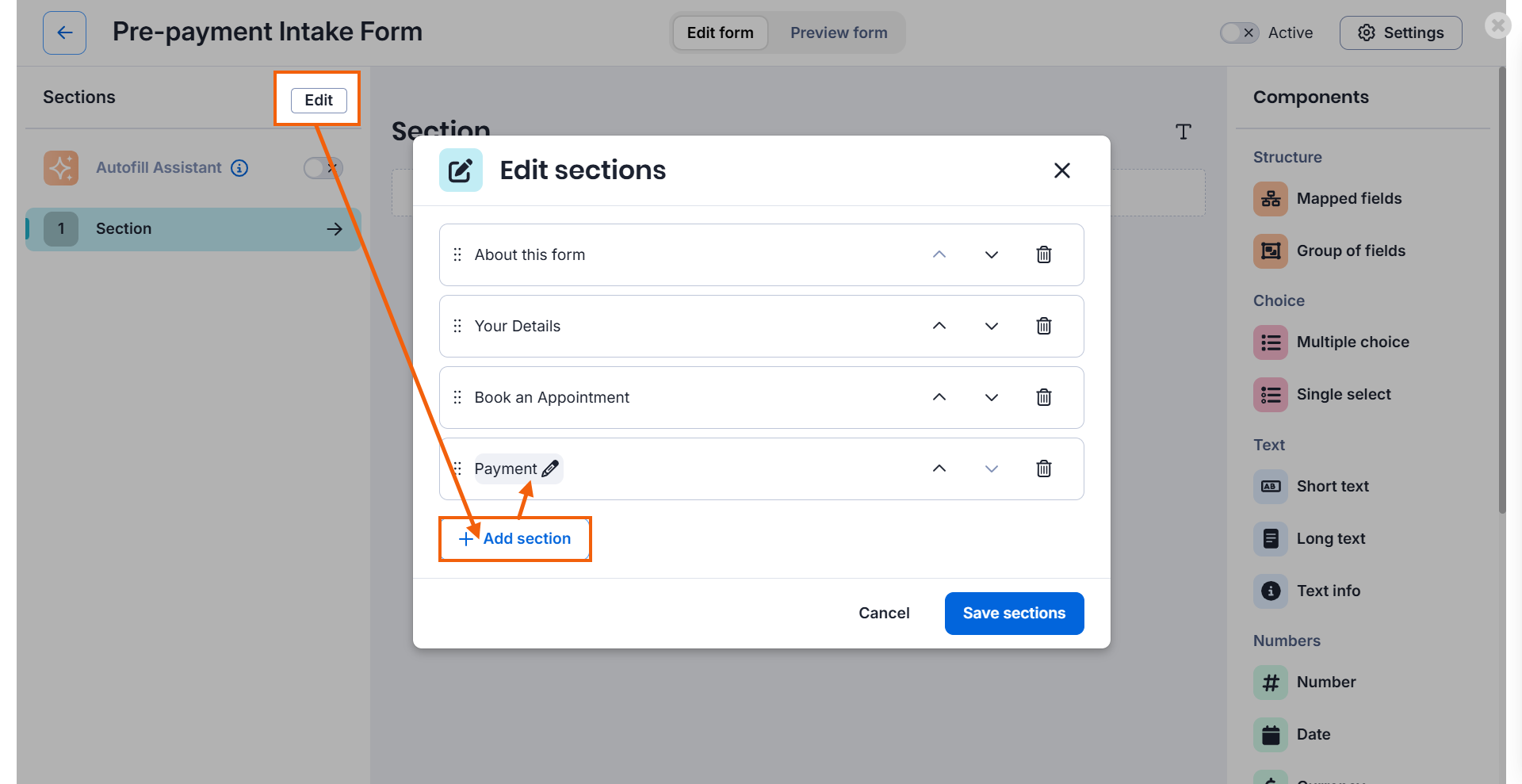Move Payment section up
Image resolution: width=1522 pixels, height=784 pixels.
(939, 468)
